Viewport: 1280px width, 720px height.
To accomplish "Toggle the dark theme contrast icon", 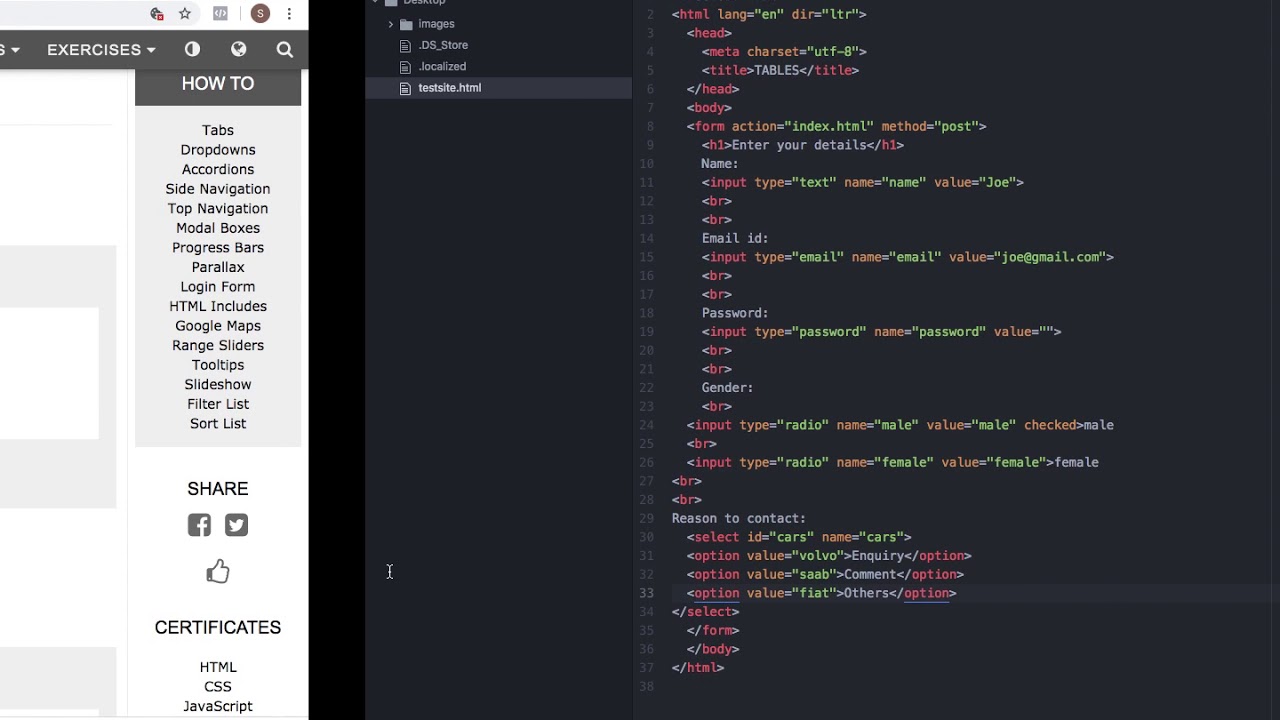I will pos(193,49).
